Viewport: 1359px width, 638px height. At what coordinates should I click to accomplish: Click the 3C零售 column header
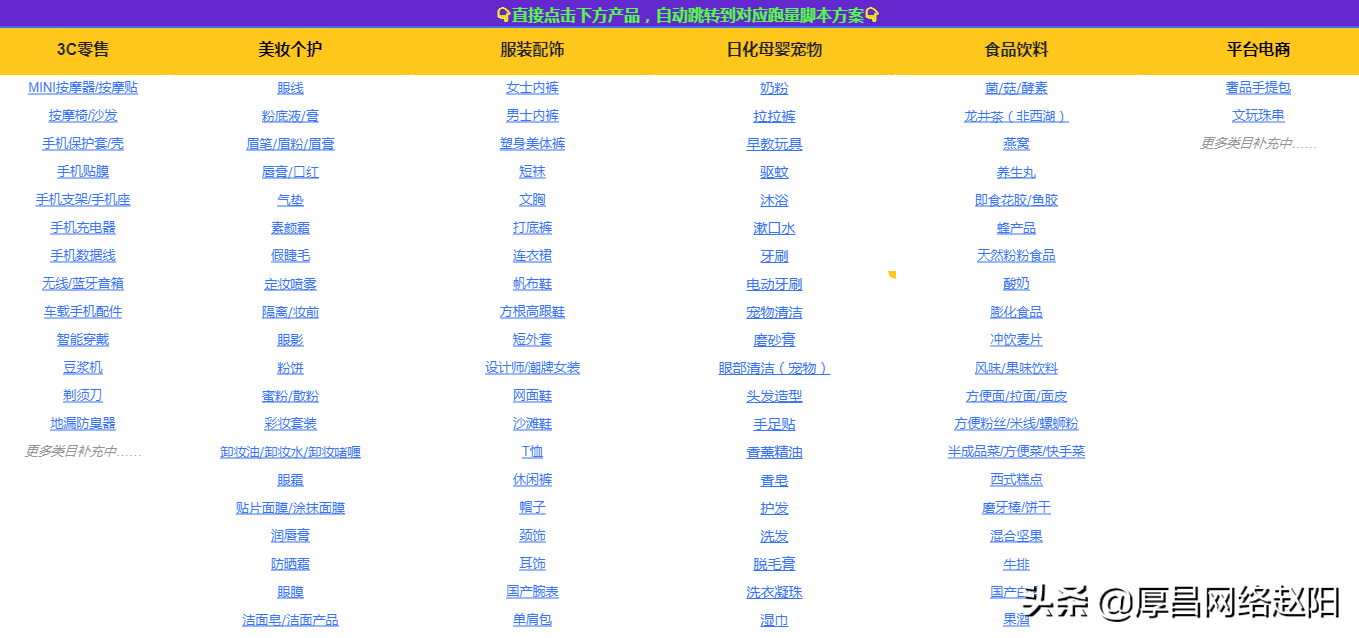click(83, 49)
